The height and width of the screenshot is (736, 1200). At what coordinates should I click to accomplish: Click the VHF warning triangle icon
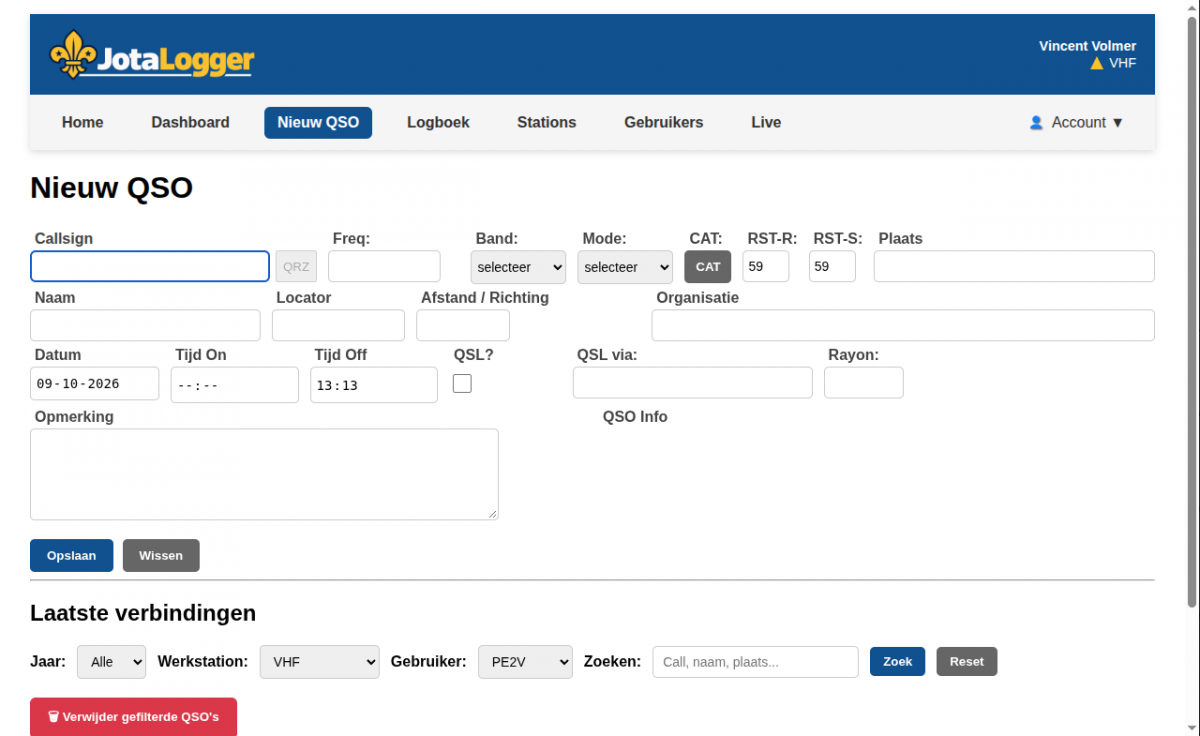click(x=1097, y=63)
